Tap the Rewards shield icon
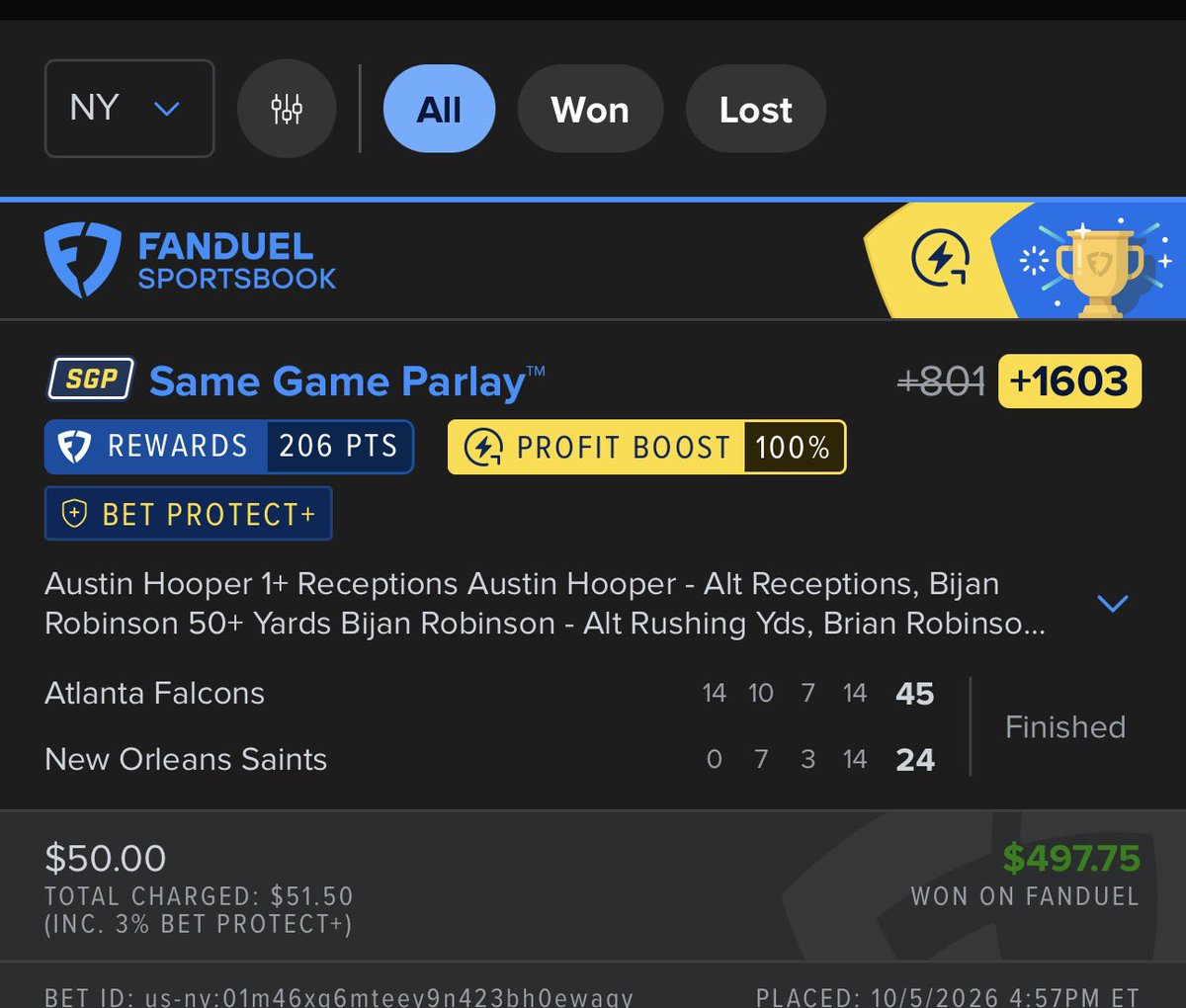This screenshot has height=1008, width=1186. point(75,447)
